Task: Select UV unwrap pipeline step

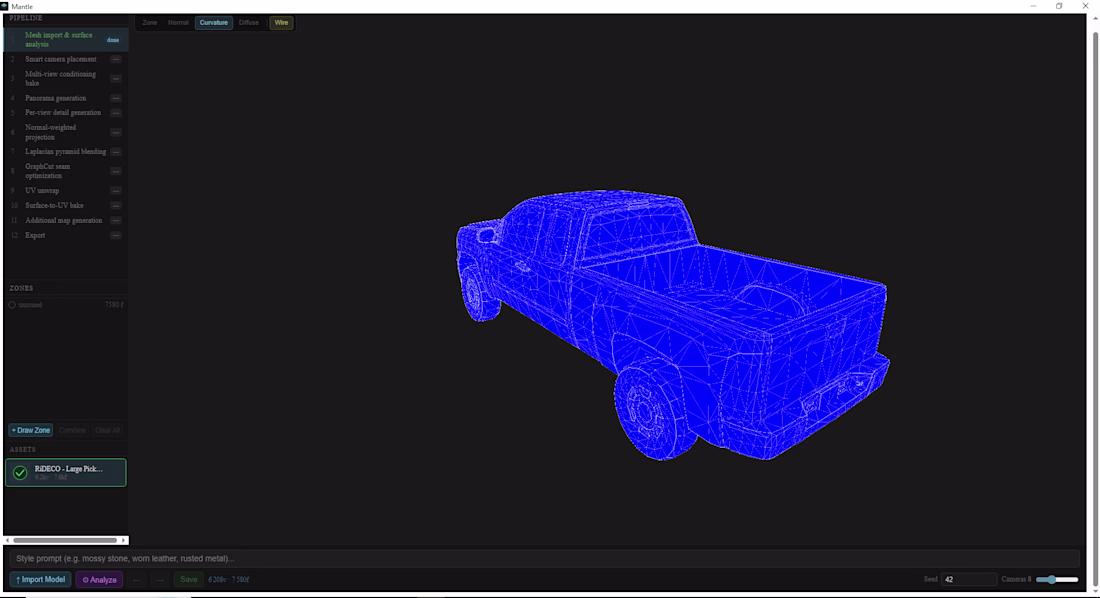Action: click(x=66, y=190)
